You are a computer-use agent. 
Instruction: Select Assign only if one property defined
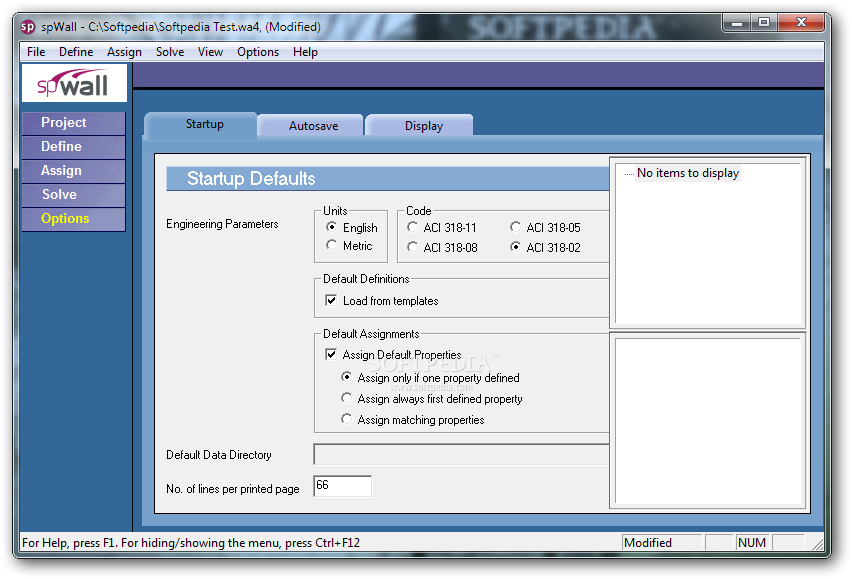pyautogui.click(x=430, y=377)
